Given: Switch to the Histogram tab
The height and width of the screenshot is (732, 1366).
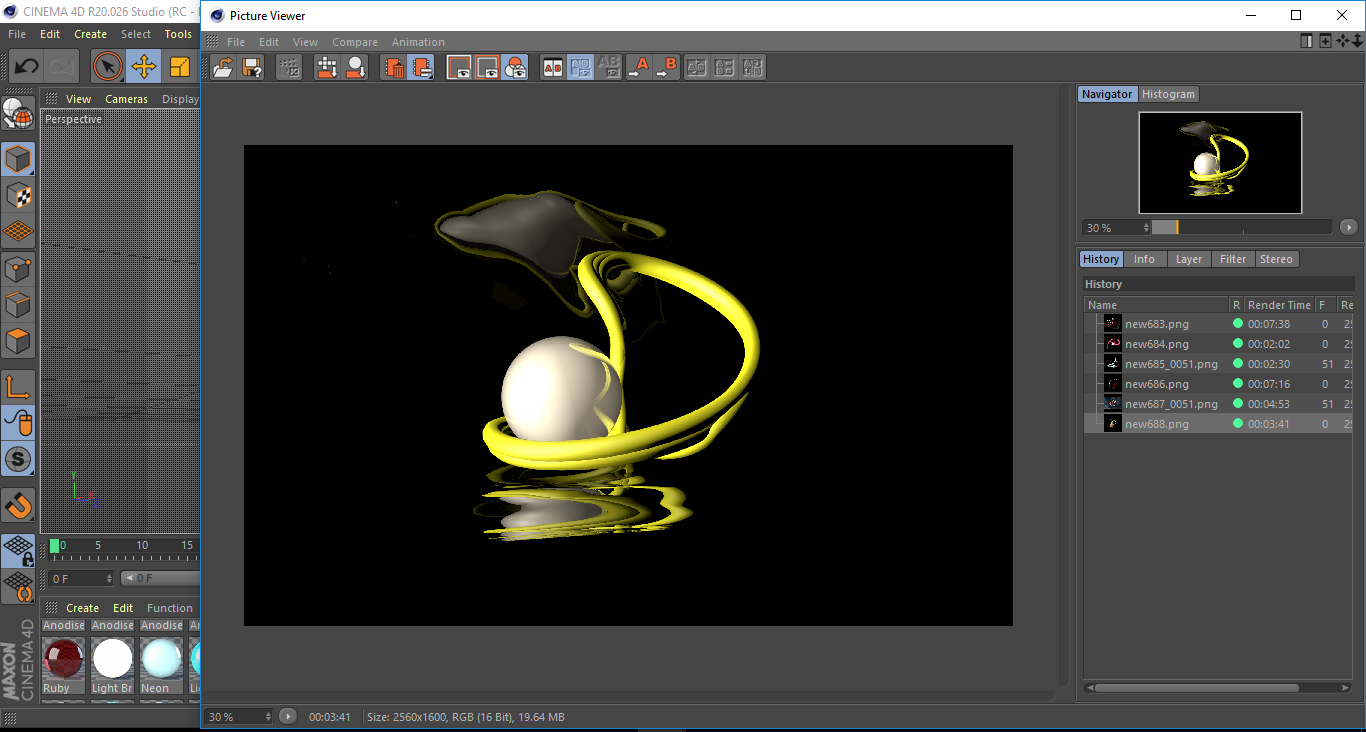Looking at the screenshot, I should [1168, 94].
